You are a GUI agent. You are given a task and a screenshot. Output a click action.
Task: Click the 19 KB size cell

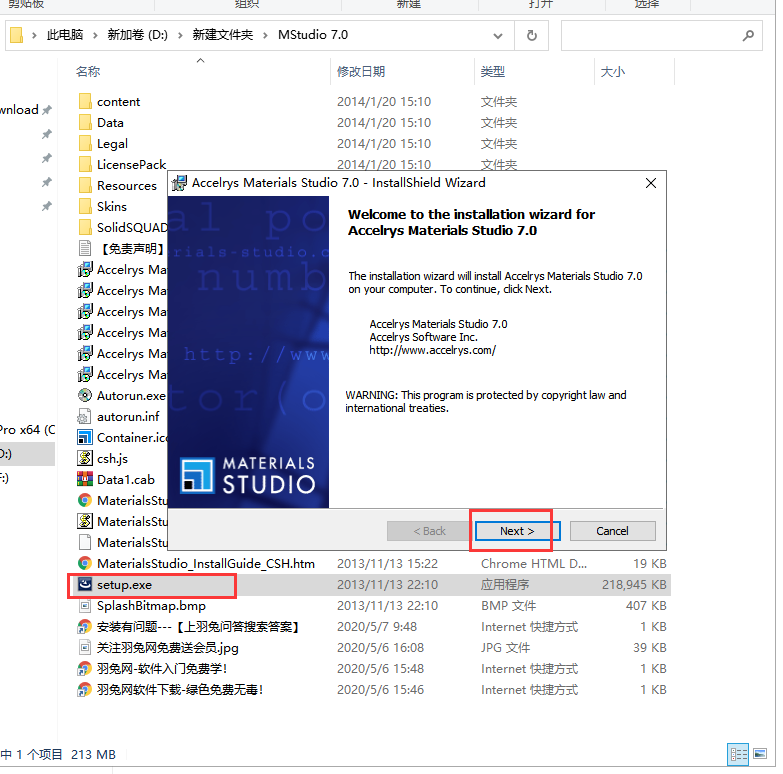[x=650, y=563]
